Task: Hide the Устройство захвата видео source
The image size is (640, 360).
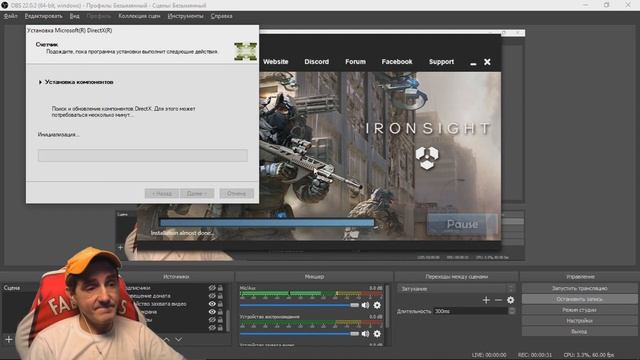Action: point(212,304)
